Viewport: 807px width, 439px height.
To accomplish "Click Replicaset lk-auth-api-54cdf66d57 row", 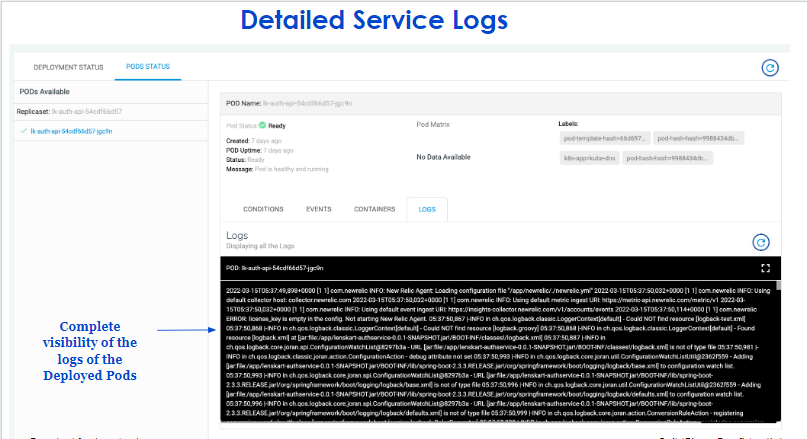I will [111, 112].
